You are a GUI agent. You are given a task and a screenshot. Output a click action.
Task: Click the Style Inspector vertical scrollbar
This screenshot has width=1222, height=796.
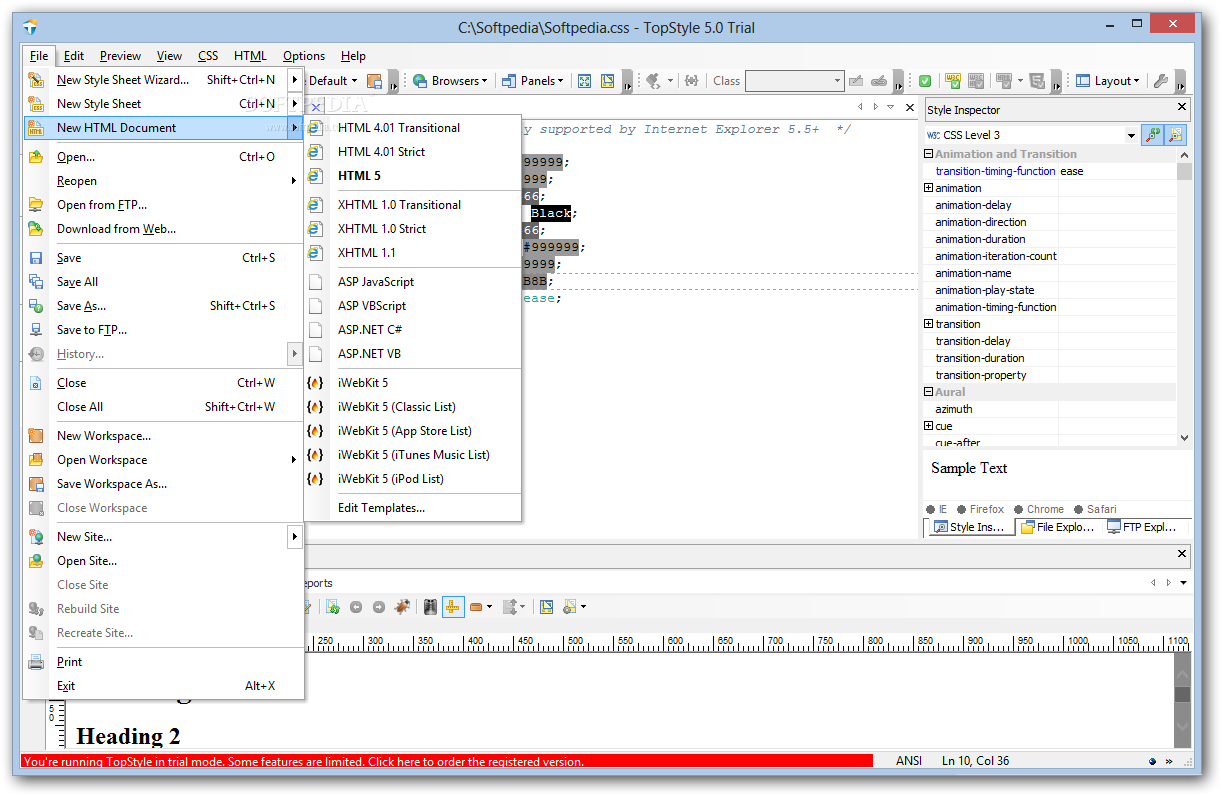click(1185, 296)
